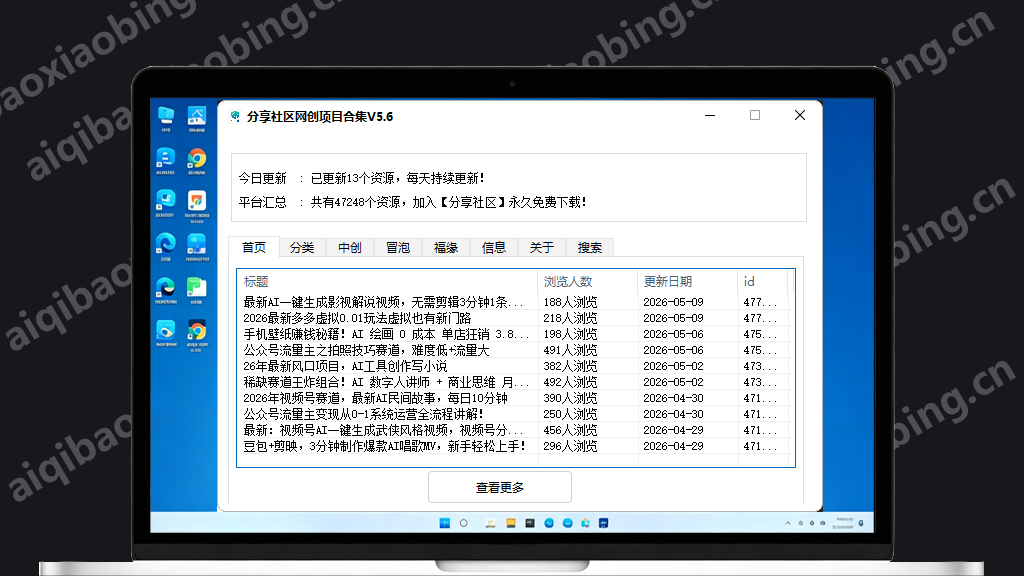Select the 中创 tab
Image resolution: width=1024 pixels, height=576 pixels.
[x=350, y=248]
